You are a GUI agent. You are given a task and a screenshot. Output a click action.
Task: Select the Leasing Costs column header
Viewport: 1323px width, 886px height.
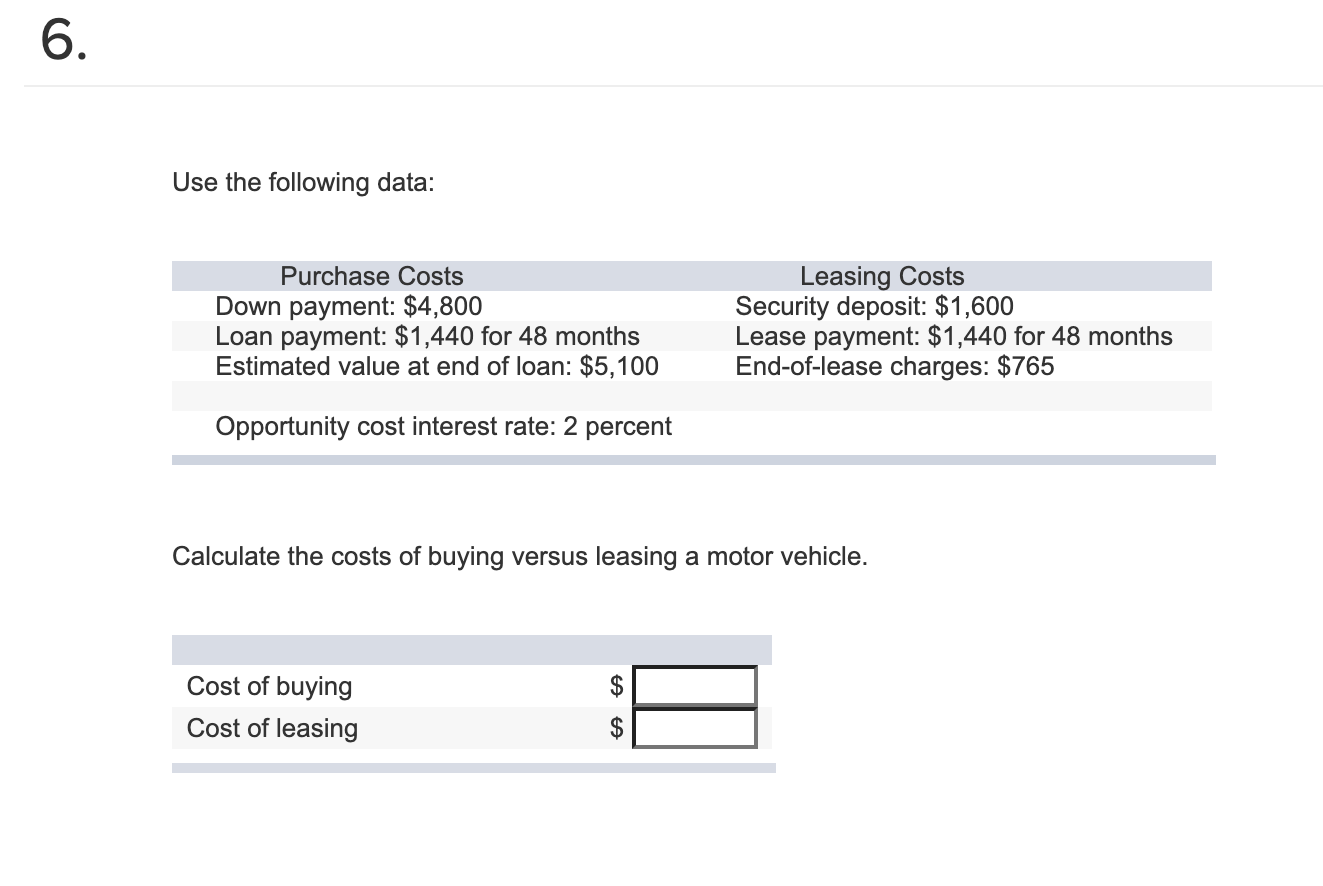pyautogui.click(x=881, y=276)
